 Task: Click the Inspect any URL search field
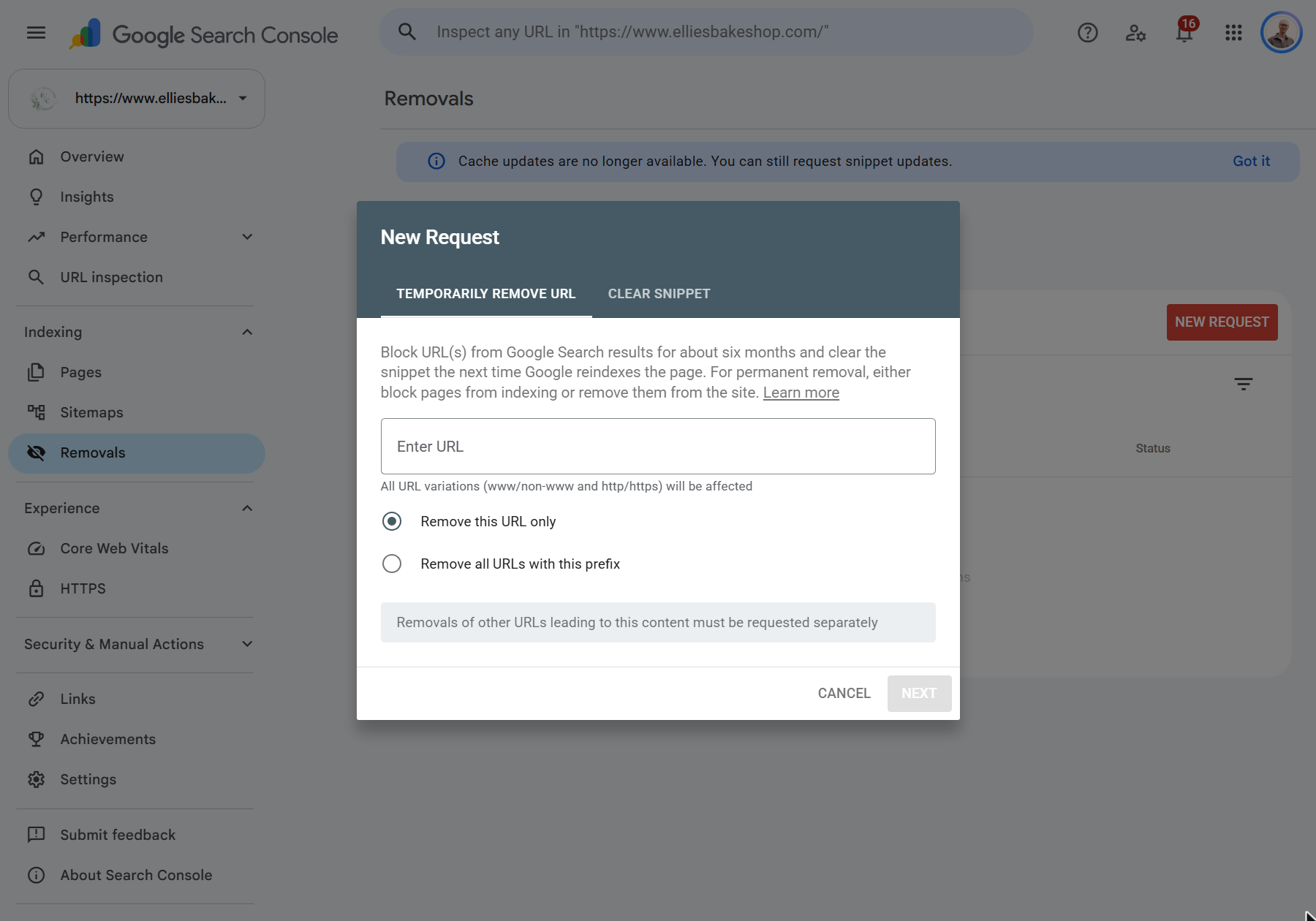coord(706,32)
